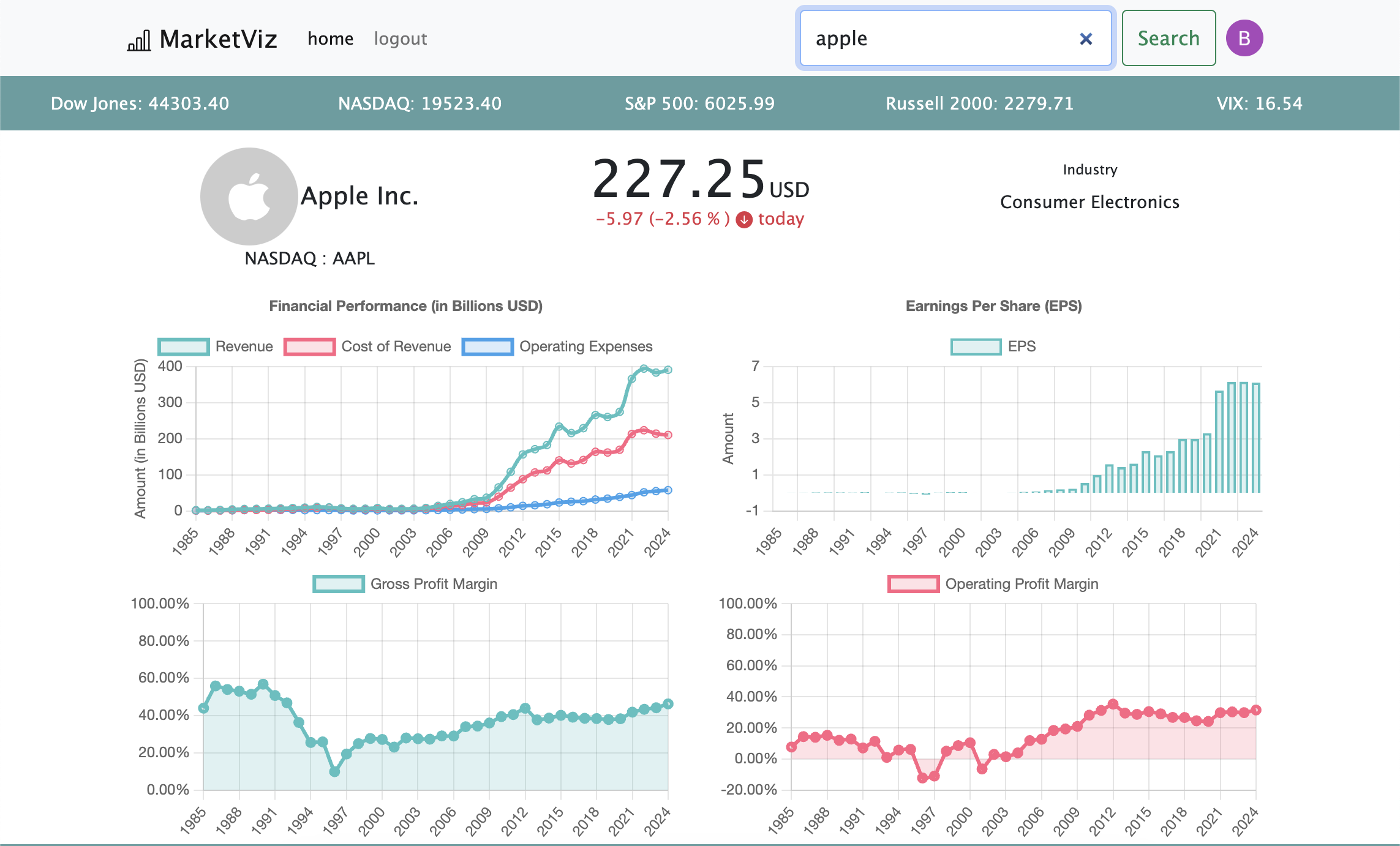This screenshot has width=1400, height=846.
Task: Click the logout navigation link
Action: [x=401, y=39]
